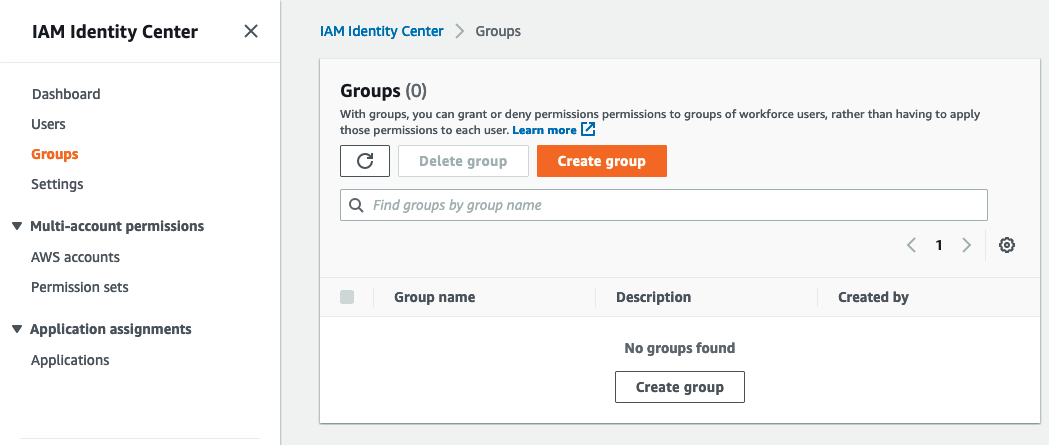The height and width of the screenshot is (445, 1049).
Task: Click the search magnifier icon
Action: tap(357, 205)
